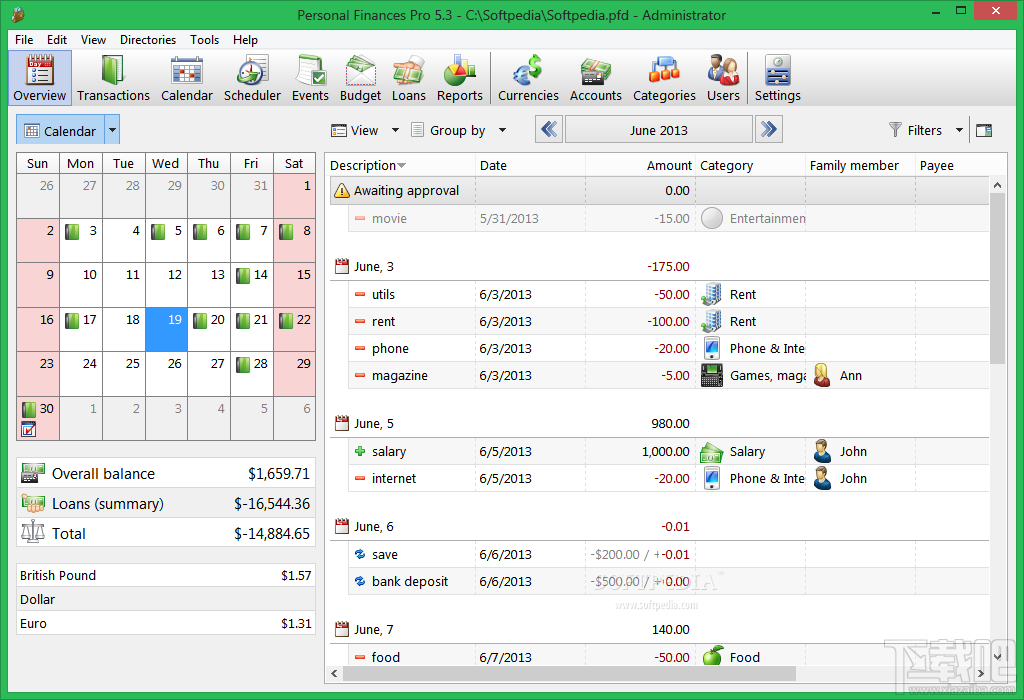Click the Dollar currency row
This screenshot has height=700, width=1024.
point(166,599)
